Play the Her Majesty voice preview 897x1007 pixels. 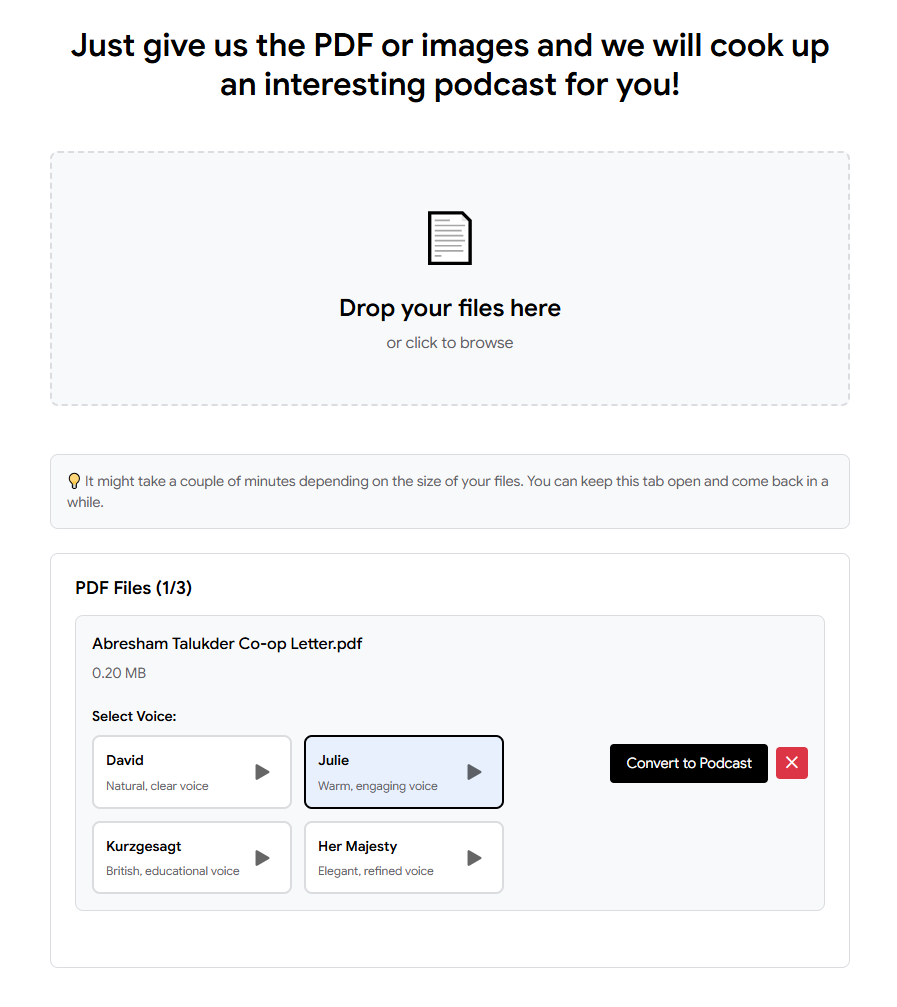[474, 858]
